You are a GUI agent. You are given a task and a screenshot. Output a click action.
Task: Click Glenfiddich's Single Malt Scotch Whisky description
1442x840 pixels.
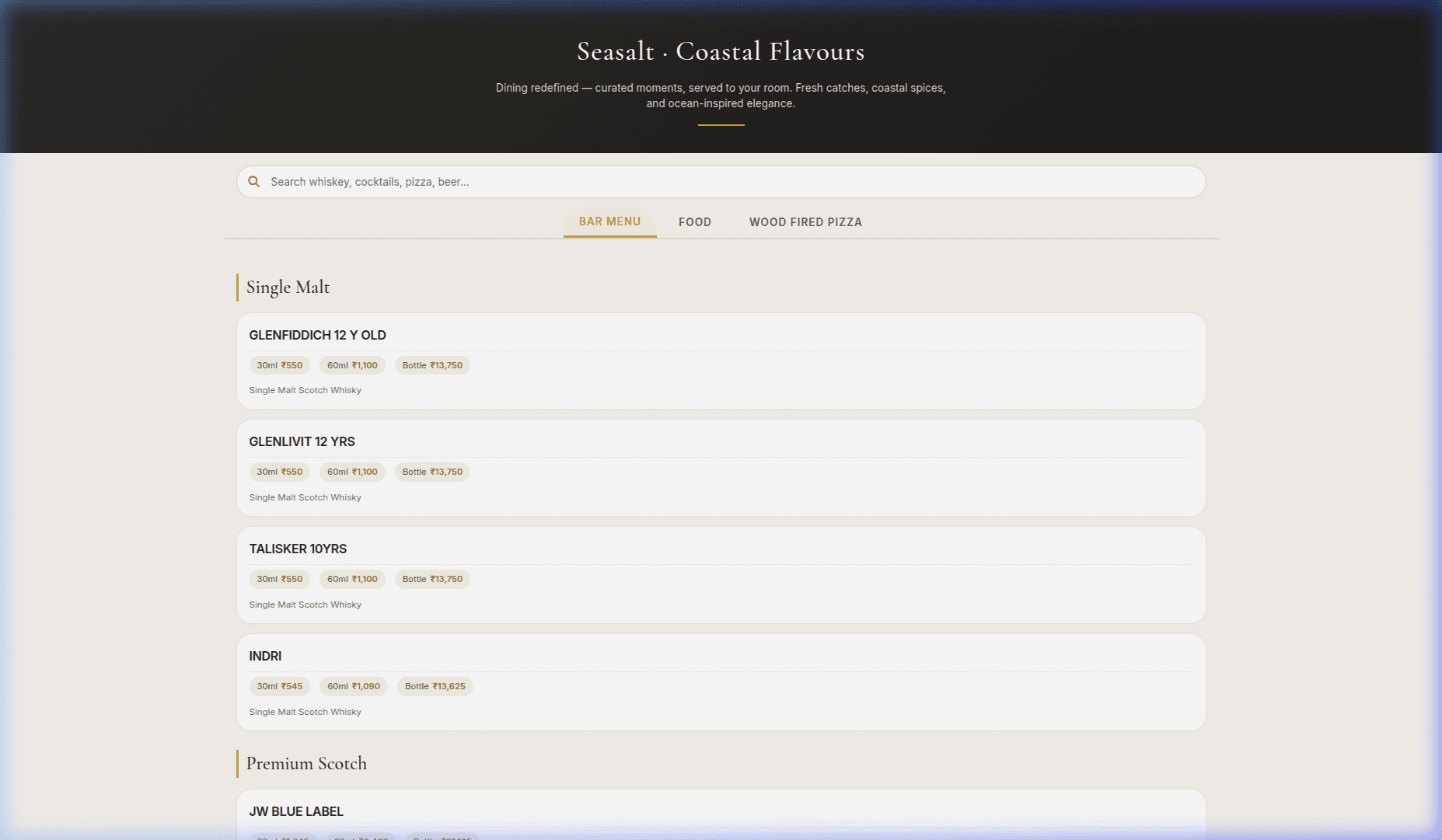(305, 390)
